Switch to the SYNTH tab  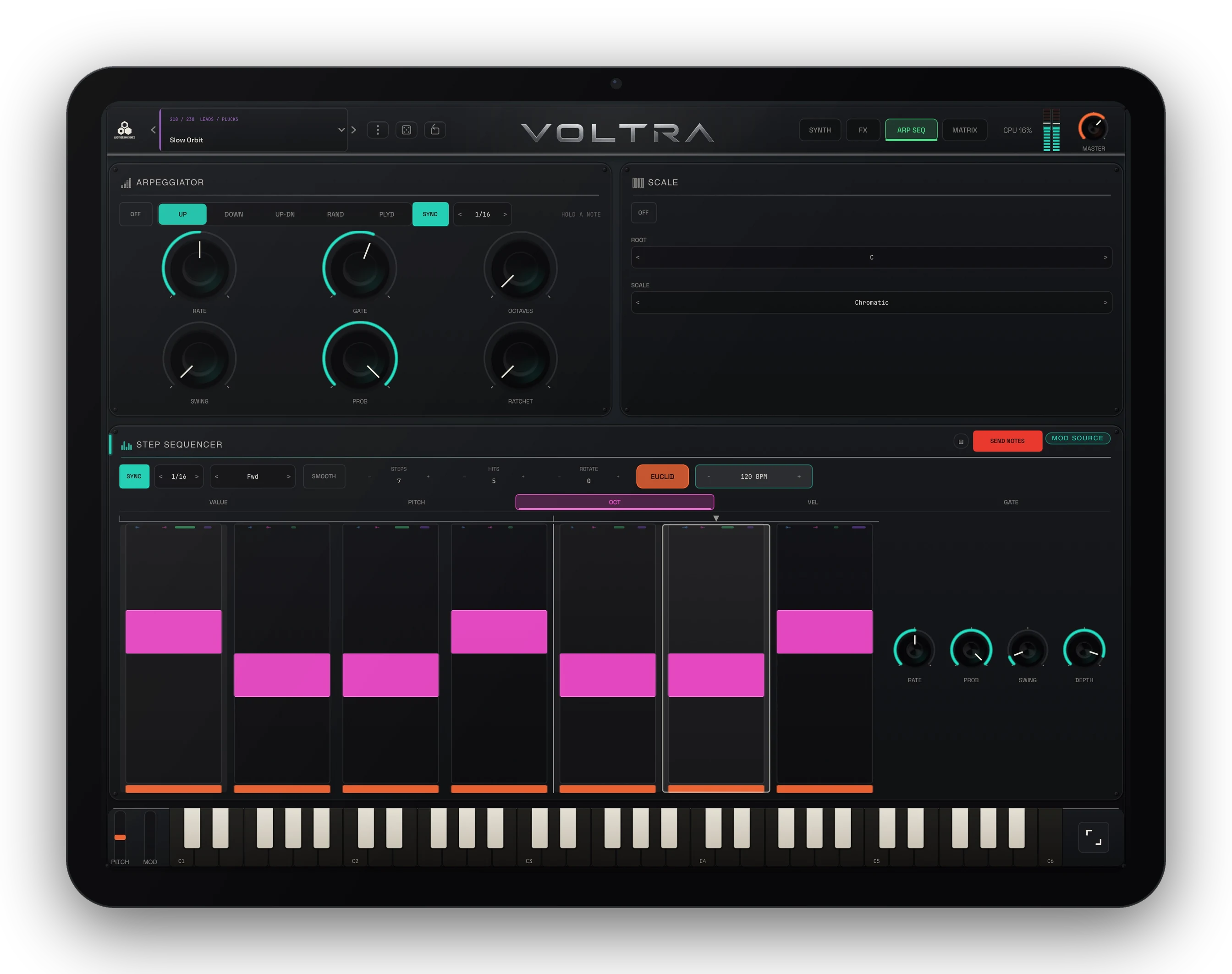coord(819,130)
